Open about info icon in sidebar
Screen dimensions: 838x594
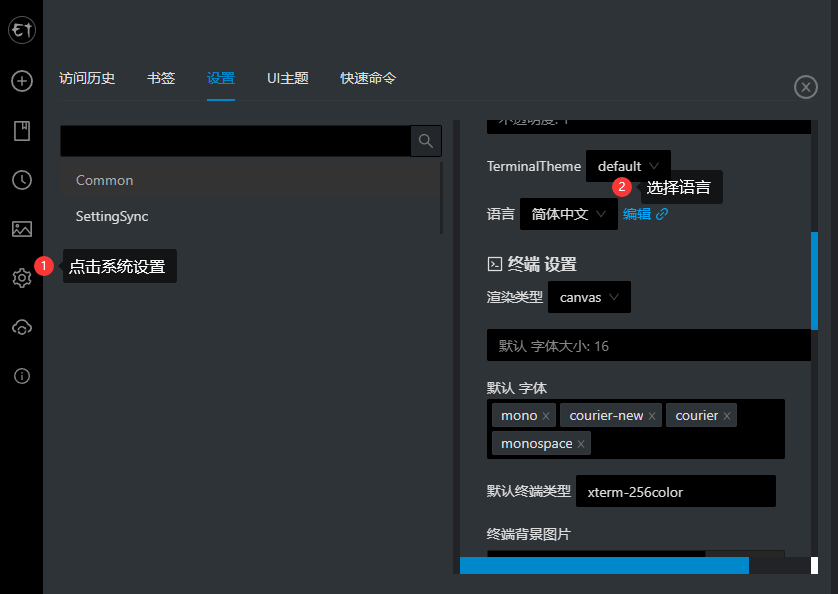[x=22, y=376]
